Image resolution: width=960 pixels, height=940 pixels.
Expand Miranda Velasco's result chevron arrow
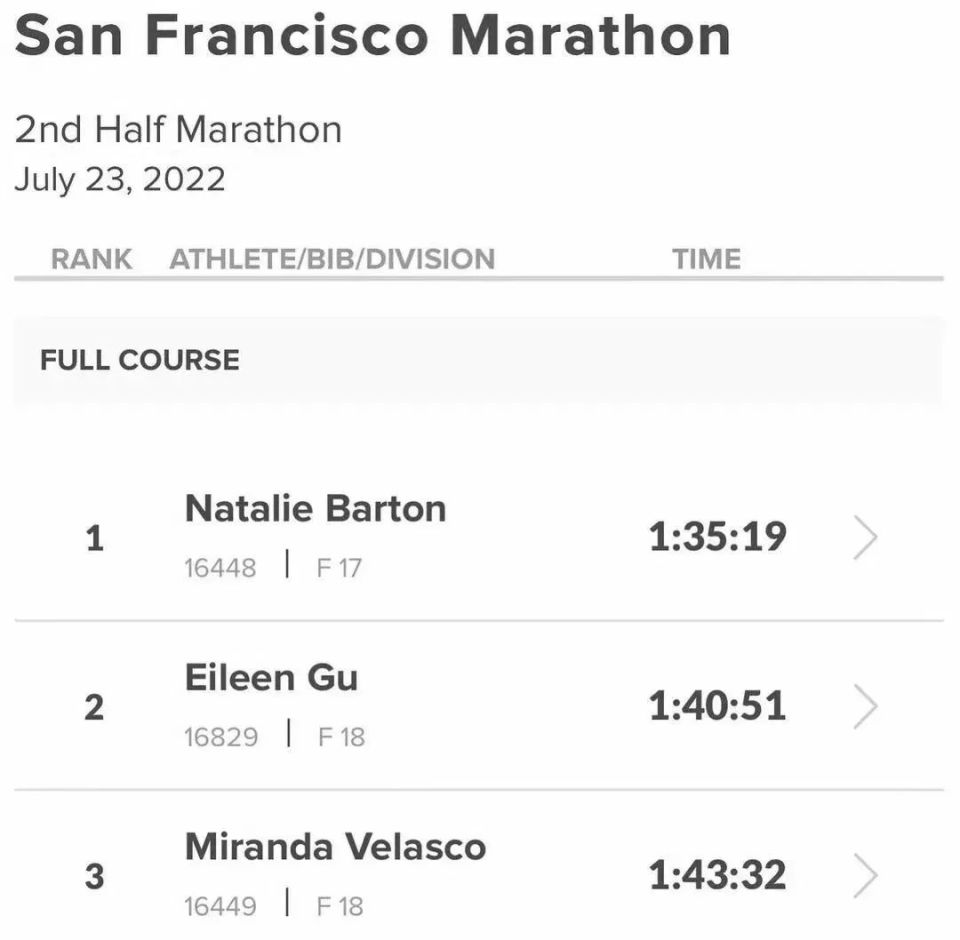(x=866, y=877)
